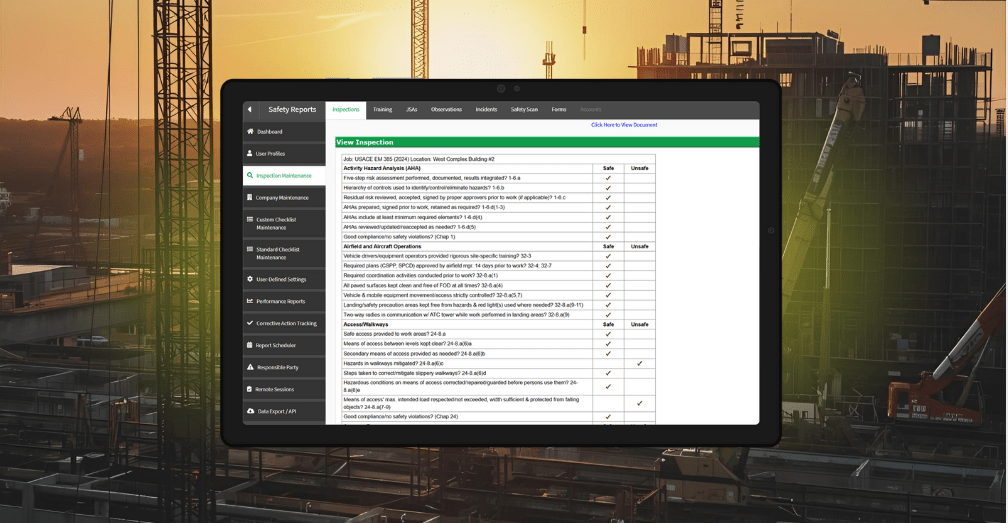Open User-Defined Settings gear icon
Image resolution: width=1008 pixels, height=523 pixels.
[249, 279]
